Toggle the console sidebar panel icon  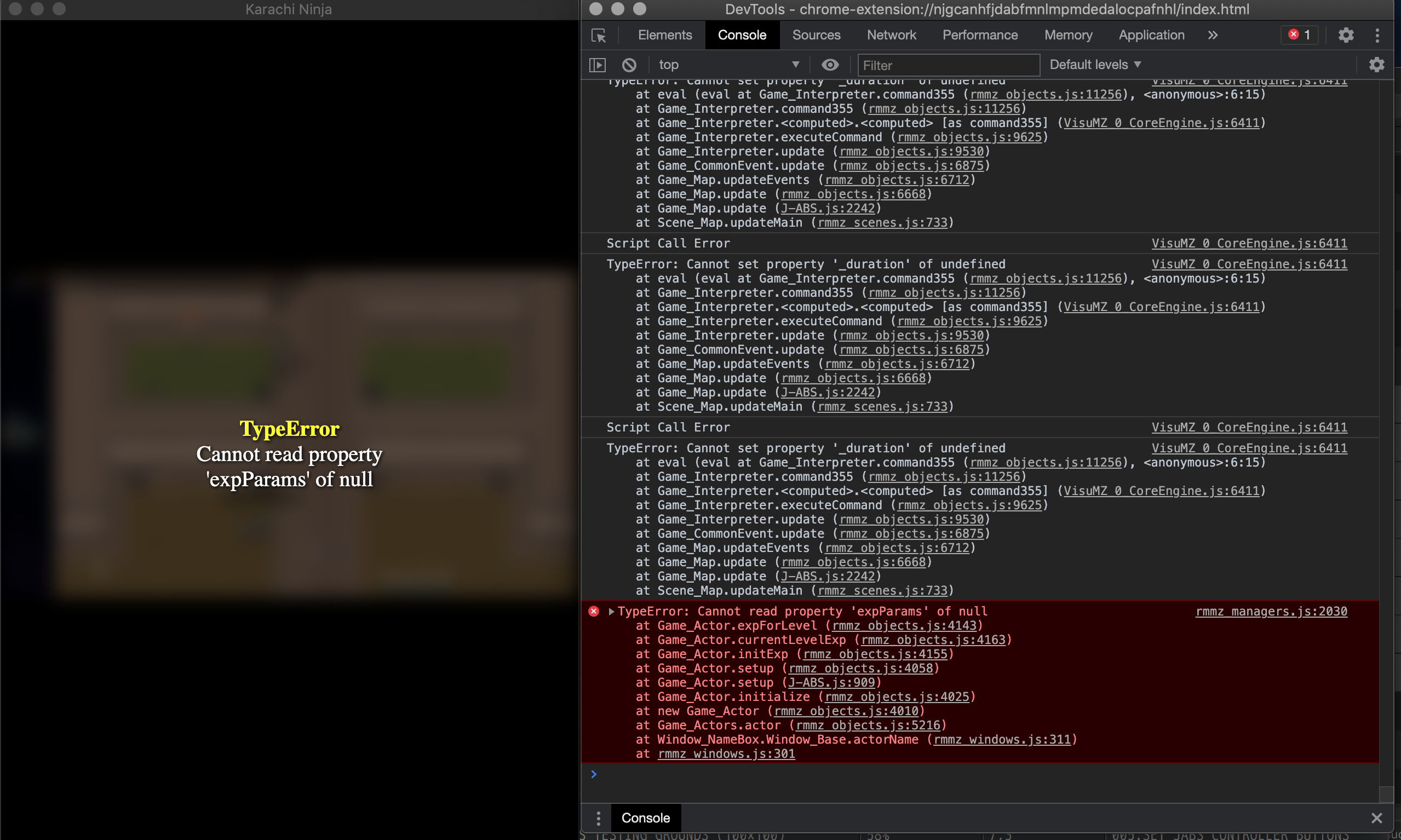pyautogui.click(x=597, y=65)
